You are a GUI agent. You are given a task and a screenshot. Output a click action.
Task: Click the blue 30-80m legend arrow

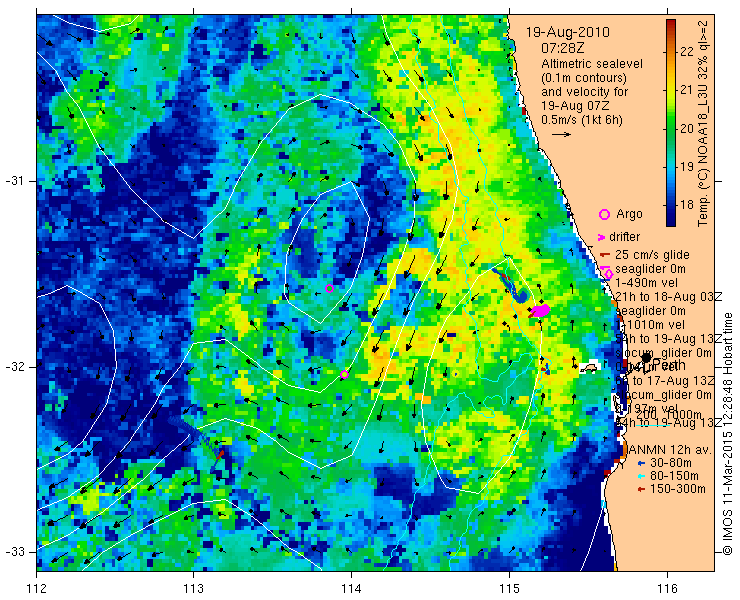tap(640, 463)
